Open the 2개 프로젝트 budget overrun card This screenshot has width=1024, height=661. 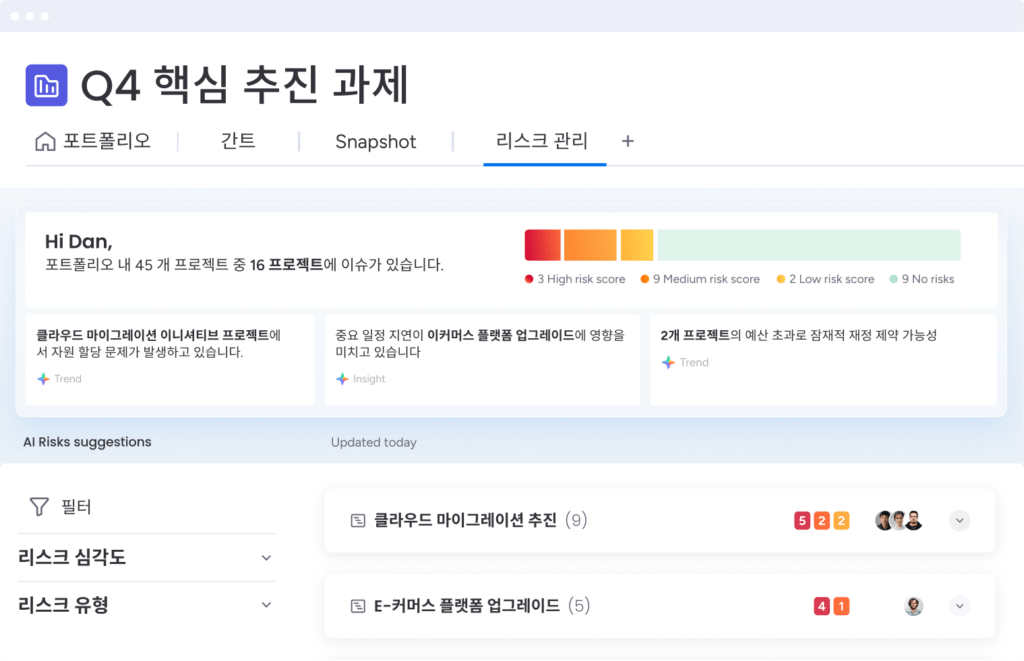click(822, 359)
